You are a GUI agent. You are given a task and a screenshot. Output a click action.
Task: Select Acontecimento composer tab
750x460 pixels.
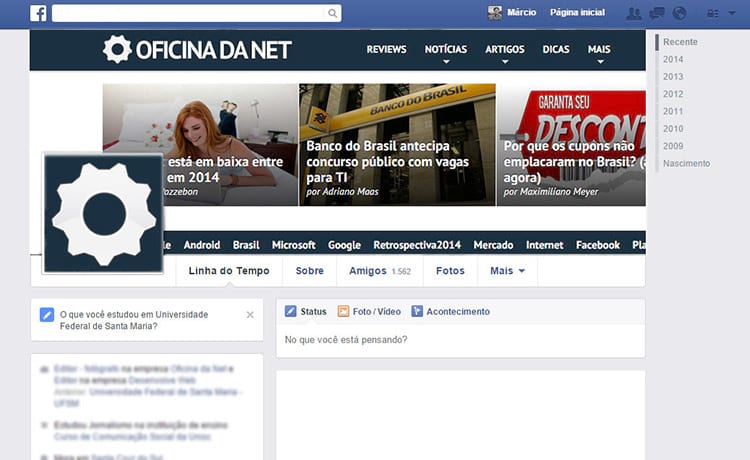(x=451, y=311)
